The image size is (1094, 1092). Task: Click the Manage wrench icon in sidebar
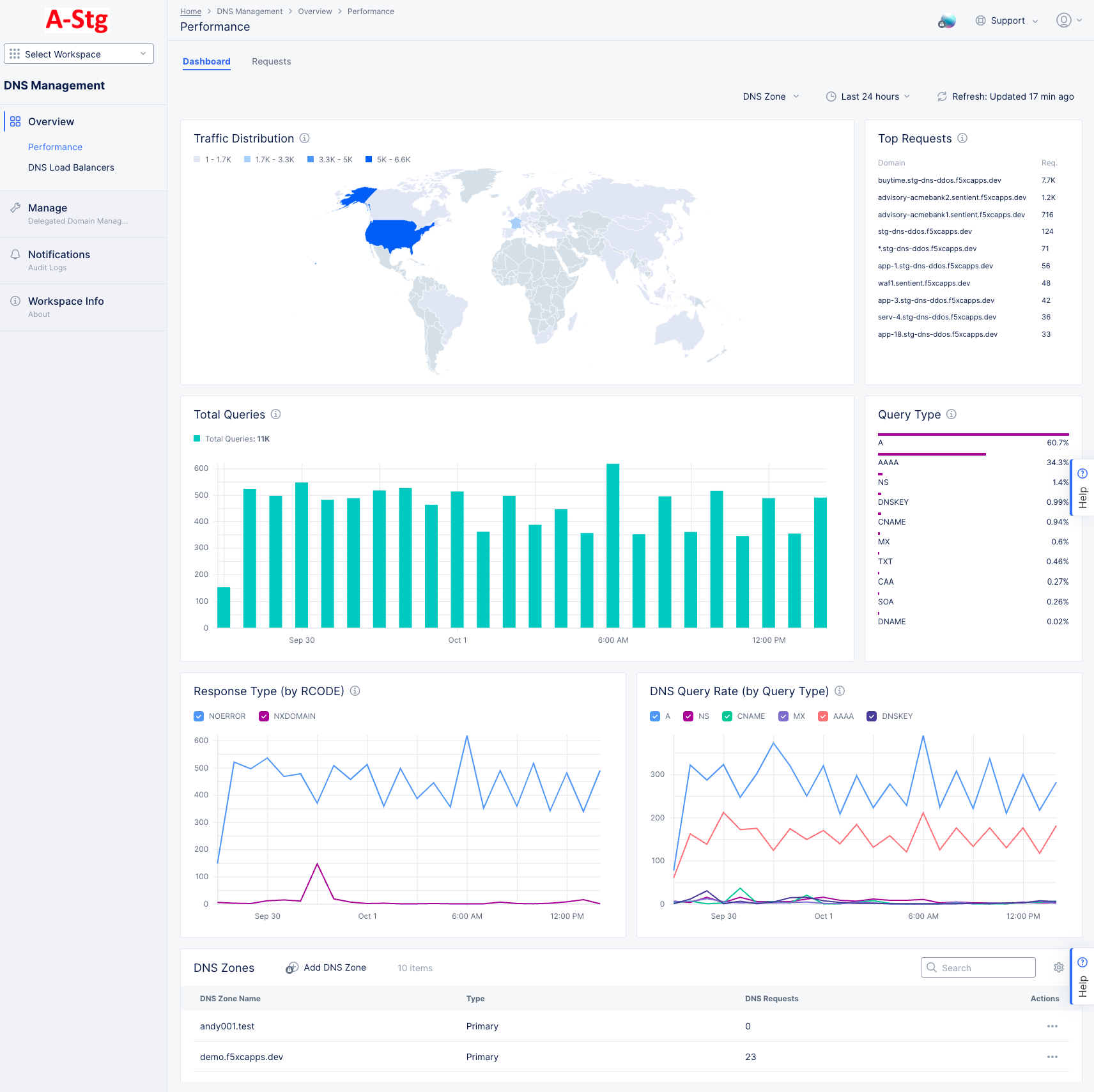pyautogui.click(x=14, y=207)
